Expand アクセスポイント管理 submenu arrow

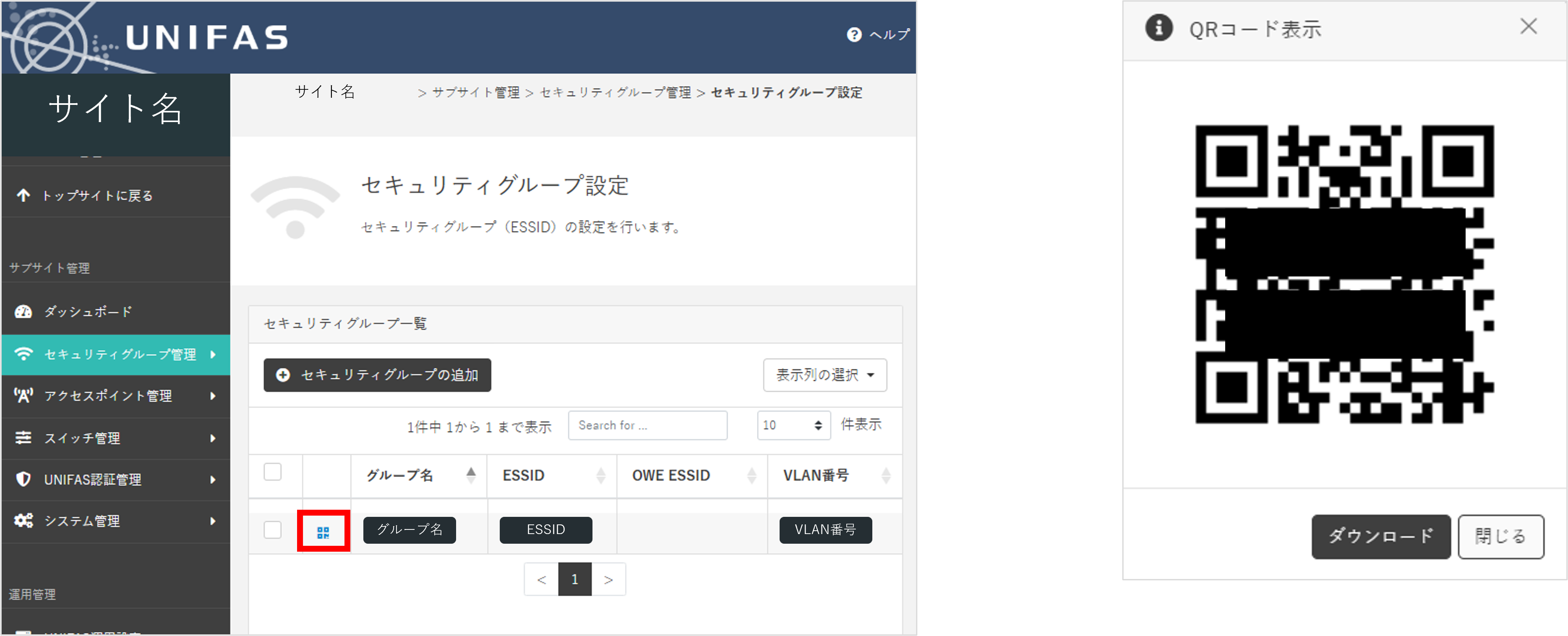click(213, 396)
